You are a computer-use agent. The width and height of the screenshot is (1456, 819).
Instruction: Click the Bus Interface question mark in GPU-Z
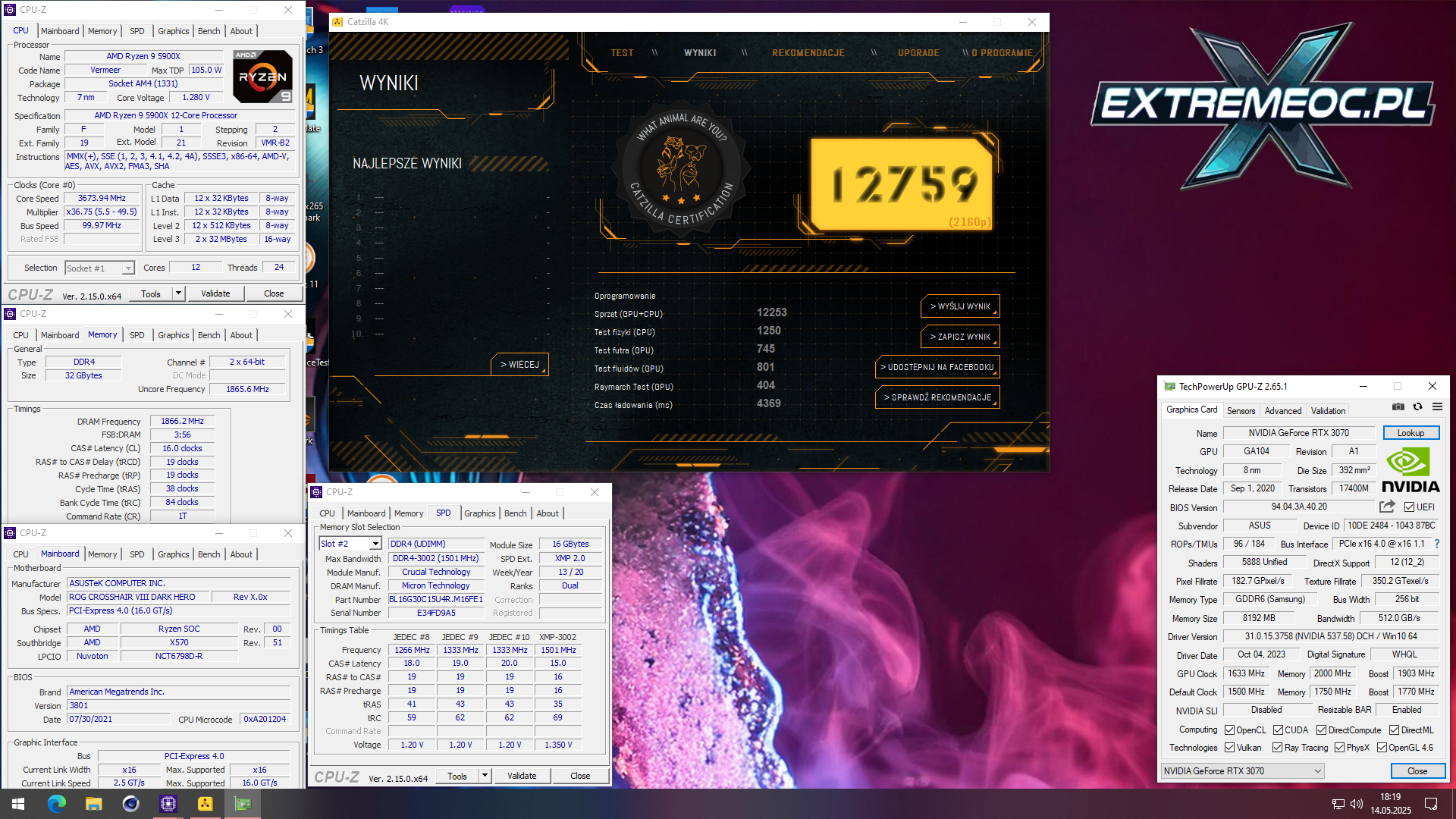pos(1437,544)
